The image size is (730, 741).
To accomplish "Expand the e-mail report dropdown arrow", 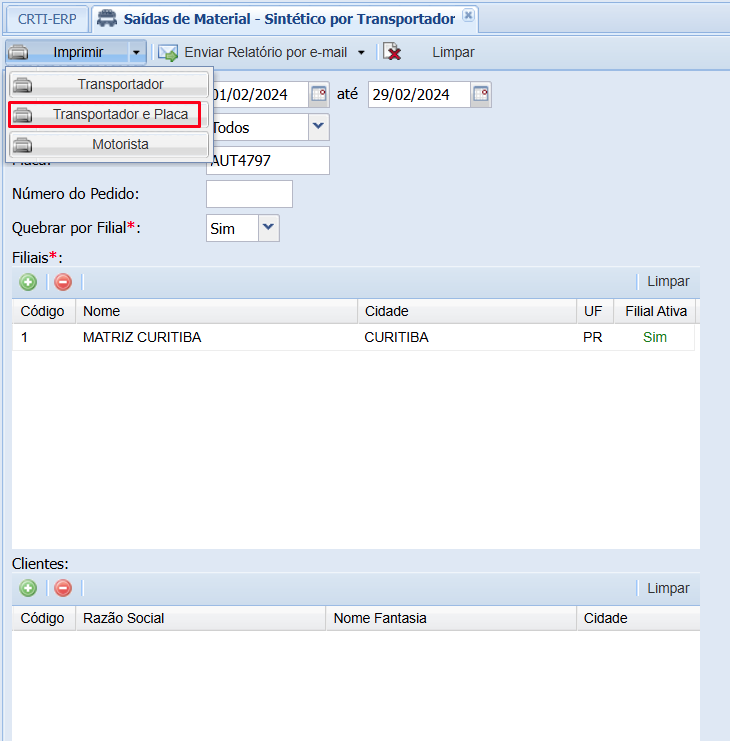I will click(x=361, y=52).
